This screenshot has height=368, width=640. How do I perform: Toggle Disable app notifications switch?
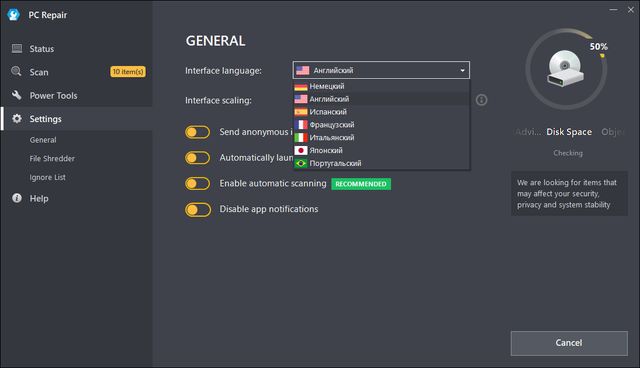pyautogui.click(x=198, y=210)
